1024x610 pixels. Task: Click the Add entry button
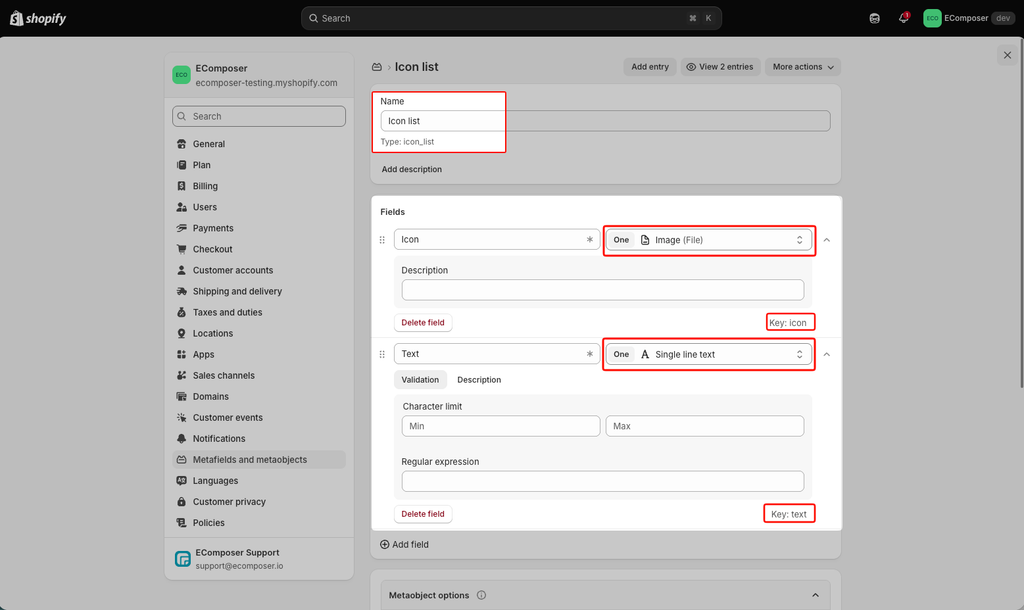coord(650,67)
